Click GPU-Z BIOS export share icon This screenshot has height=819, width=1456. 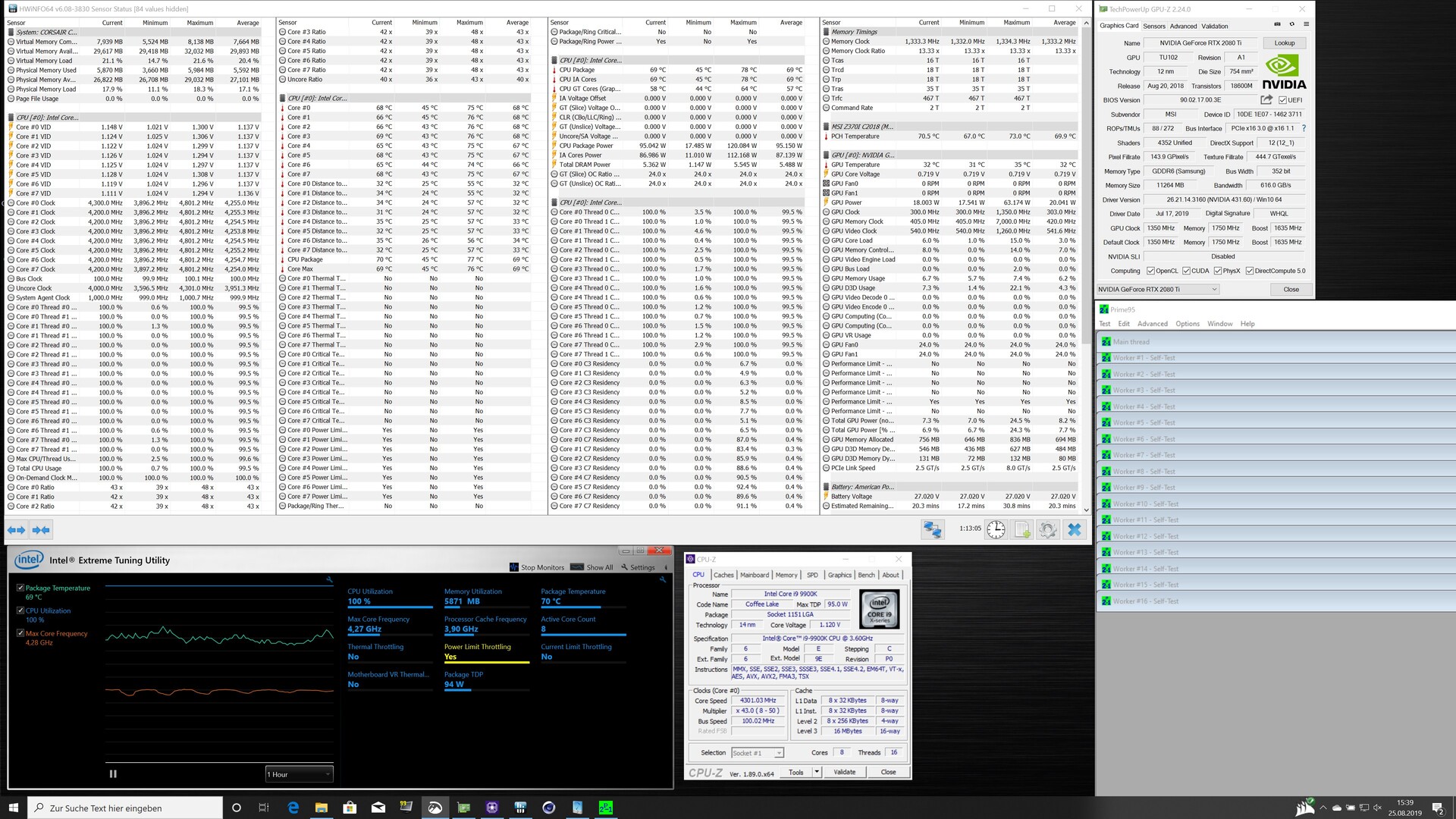(1266, 99)
